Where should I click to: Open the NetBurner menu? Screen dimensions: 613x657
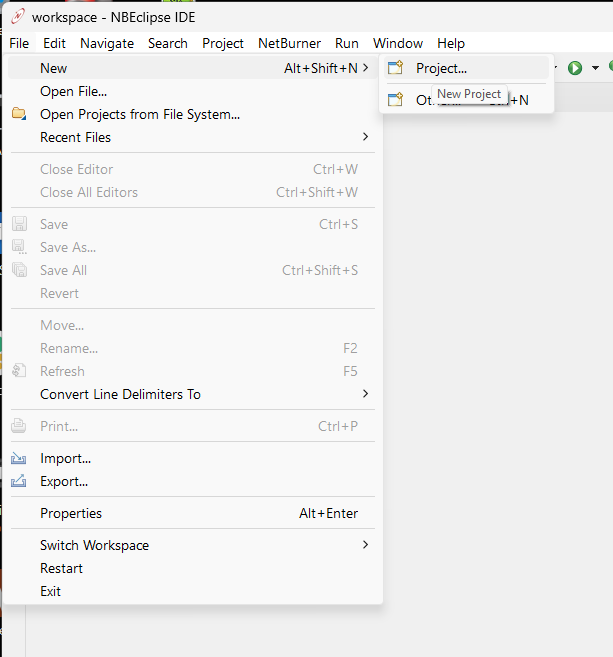coord(289,43)
